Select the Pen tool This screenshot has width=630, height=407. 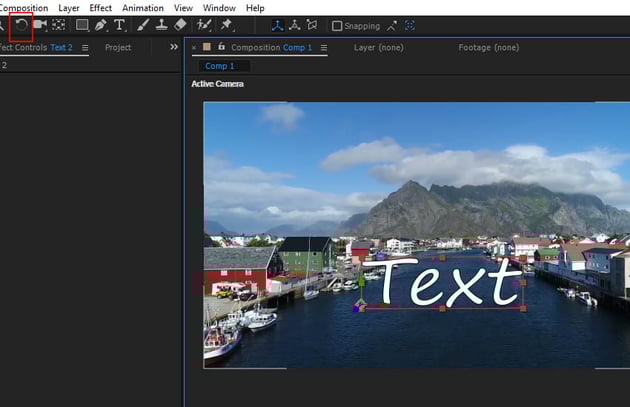tap(101, 24)
